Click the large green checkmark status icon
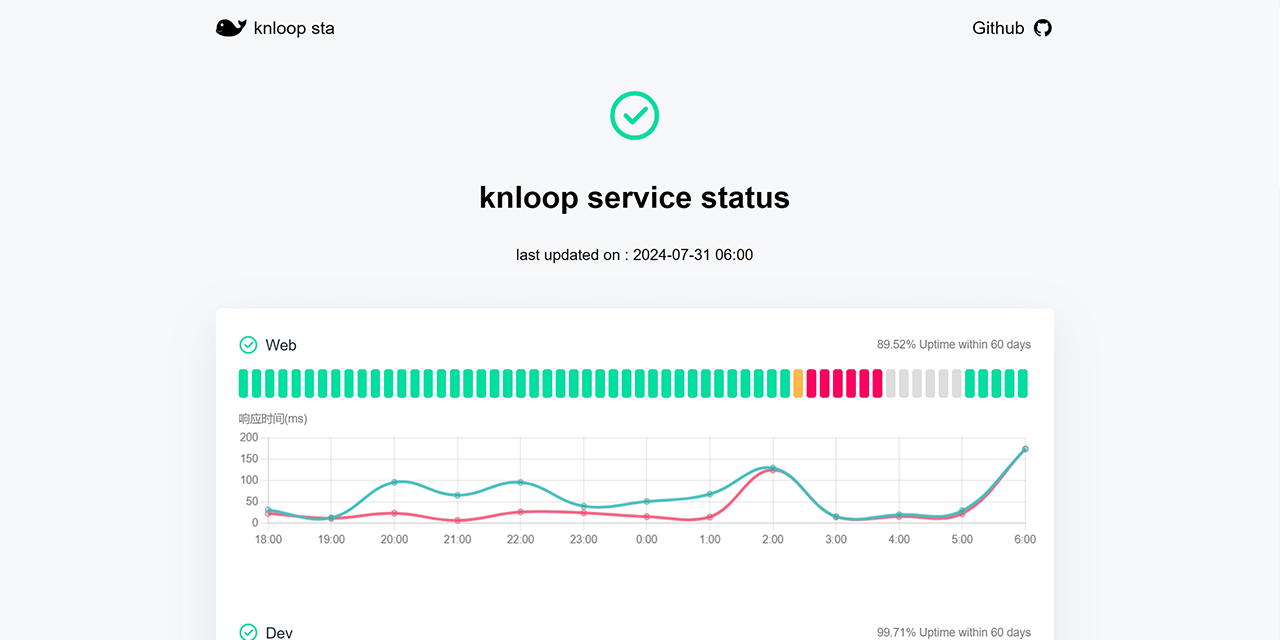This screenshot has width=1280, height=640. coord(634,115)
